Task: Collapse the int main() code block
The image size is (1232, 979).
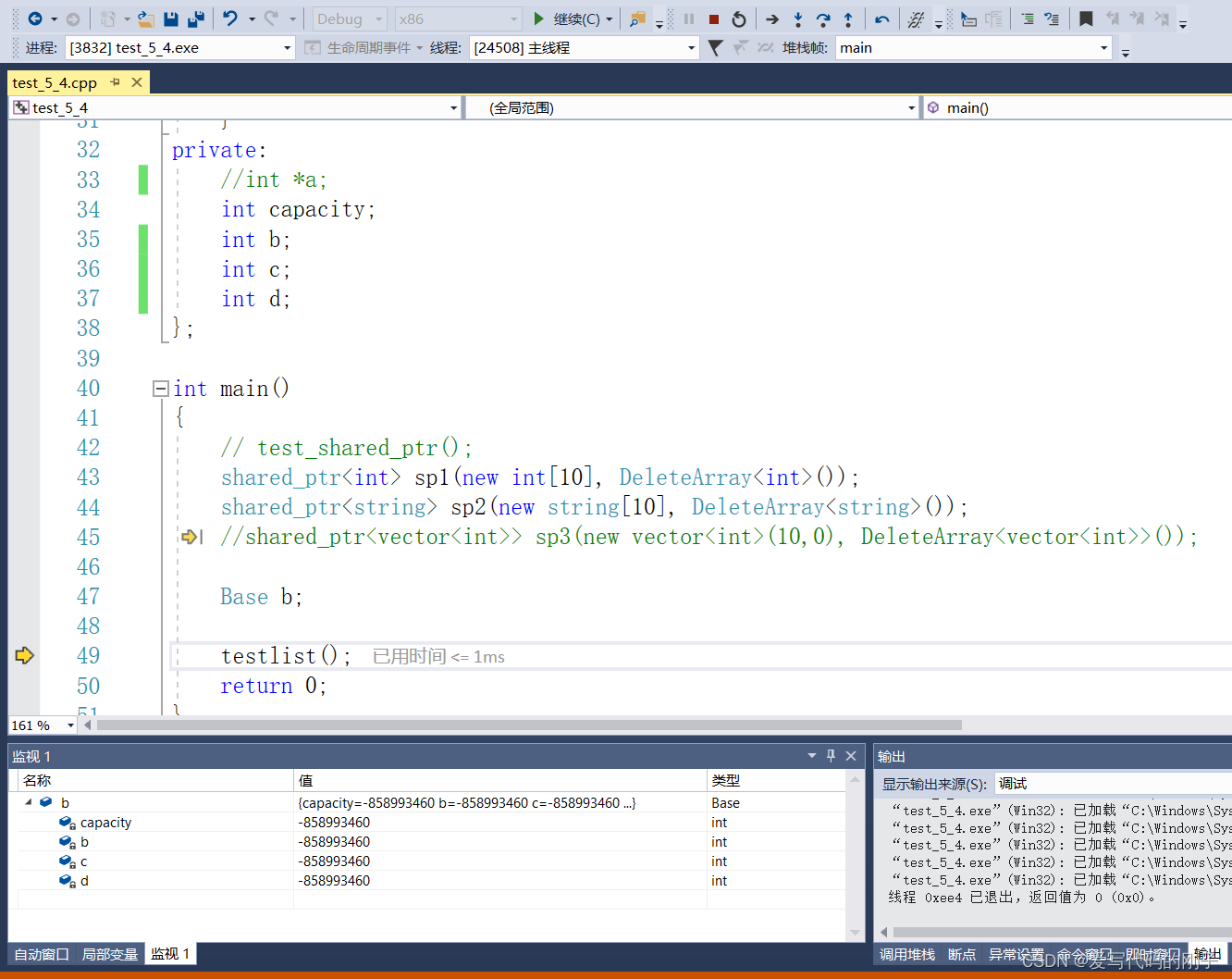Action: [x=161, y=389]
